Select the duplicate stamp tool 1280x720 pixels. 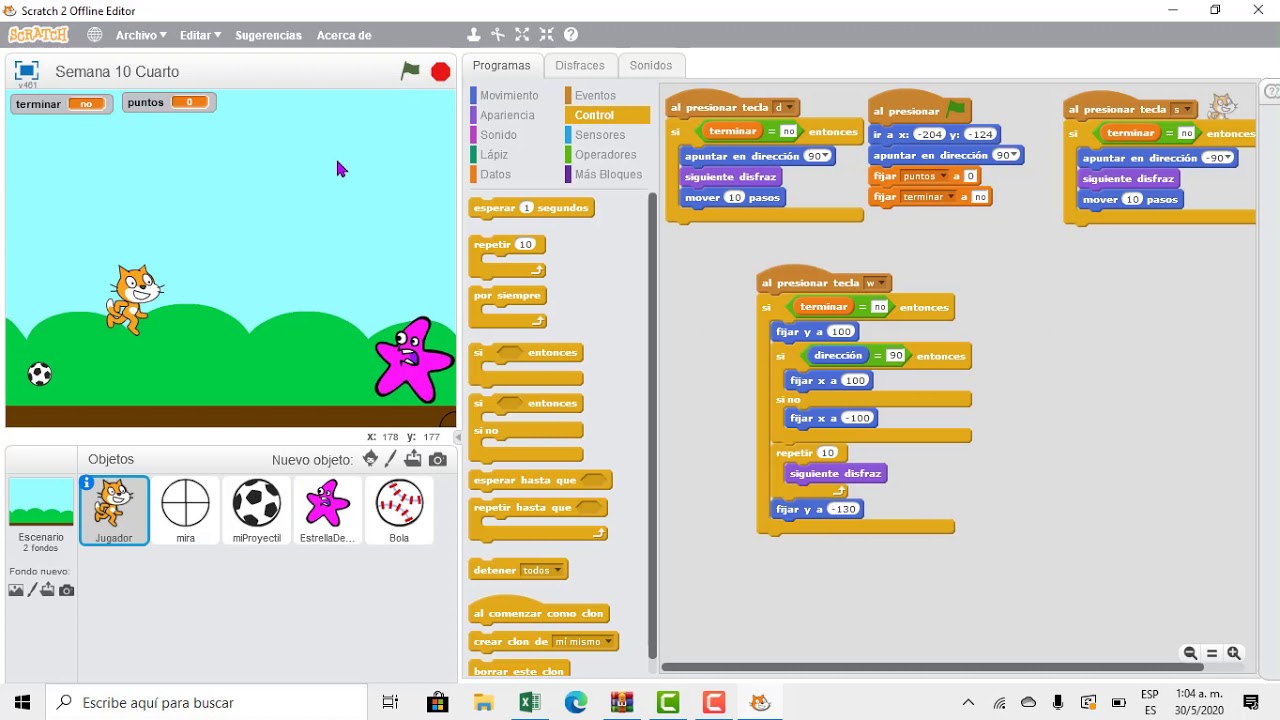tap(474, 35)
